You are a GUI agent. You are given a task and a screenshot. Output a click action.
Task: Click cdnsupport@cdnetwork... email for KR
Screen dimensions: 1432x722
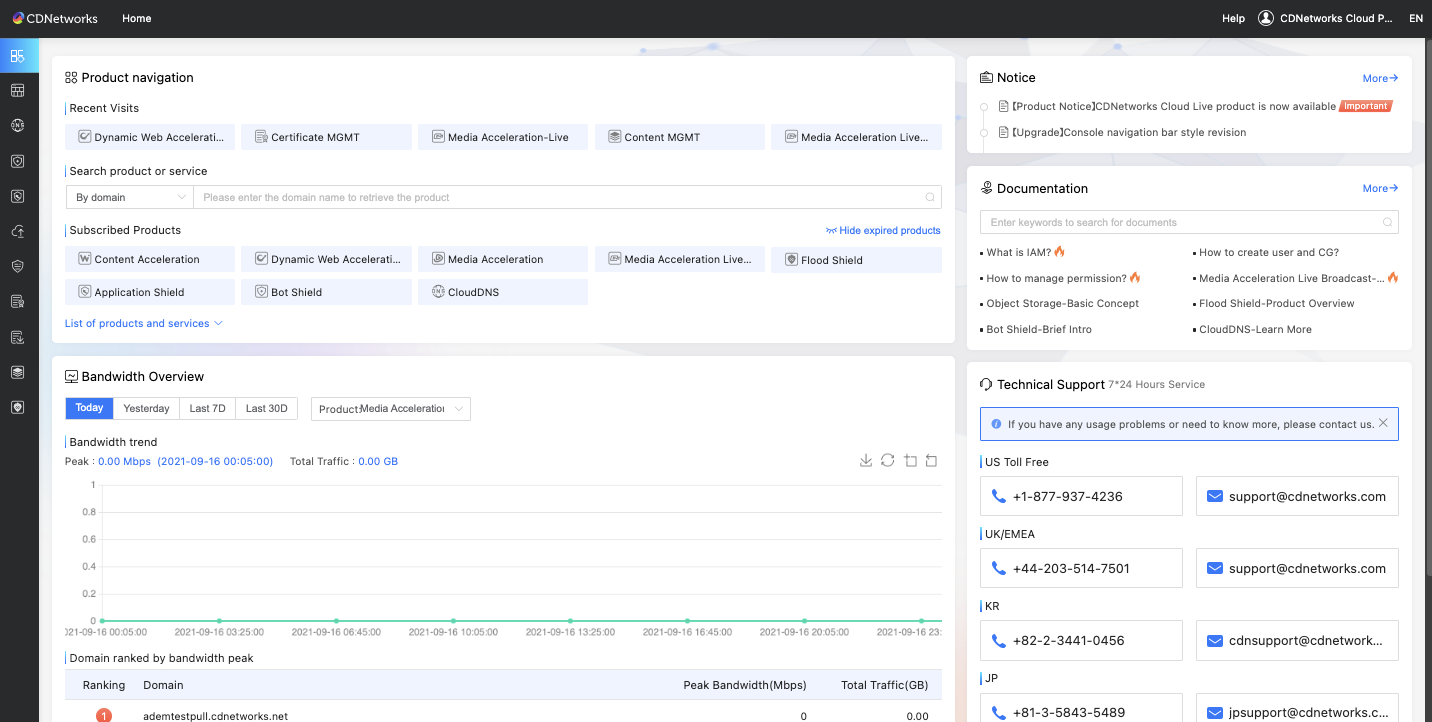pos(1297,640)
